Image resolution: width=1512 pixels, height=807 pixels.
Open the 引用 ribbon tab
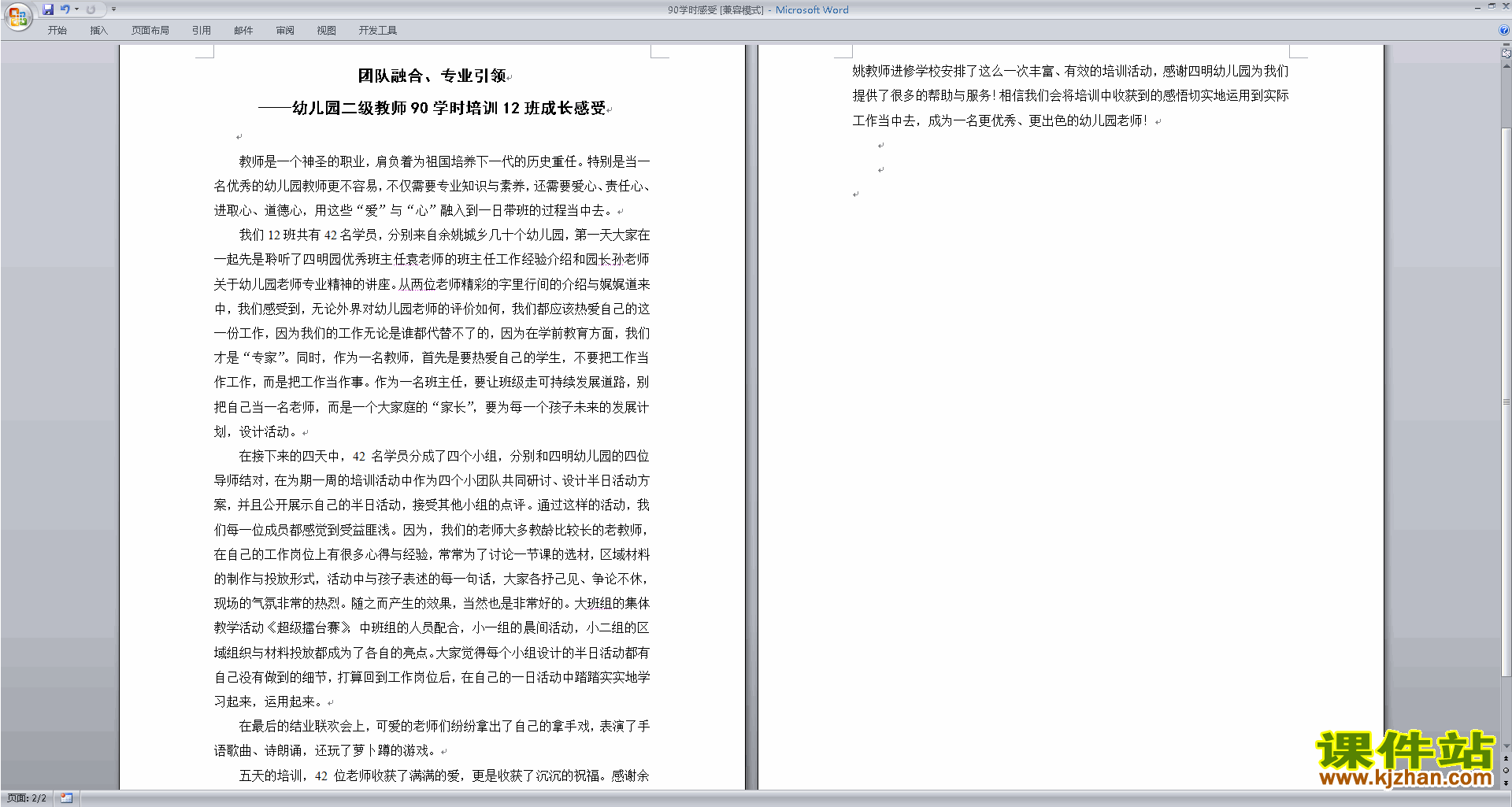point(202,31)
